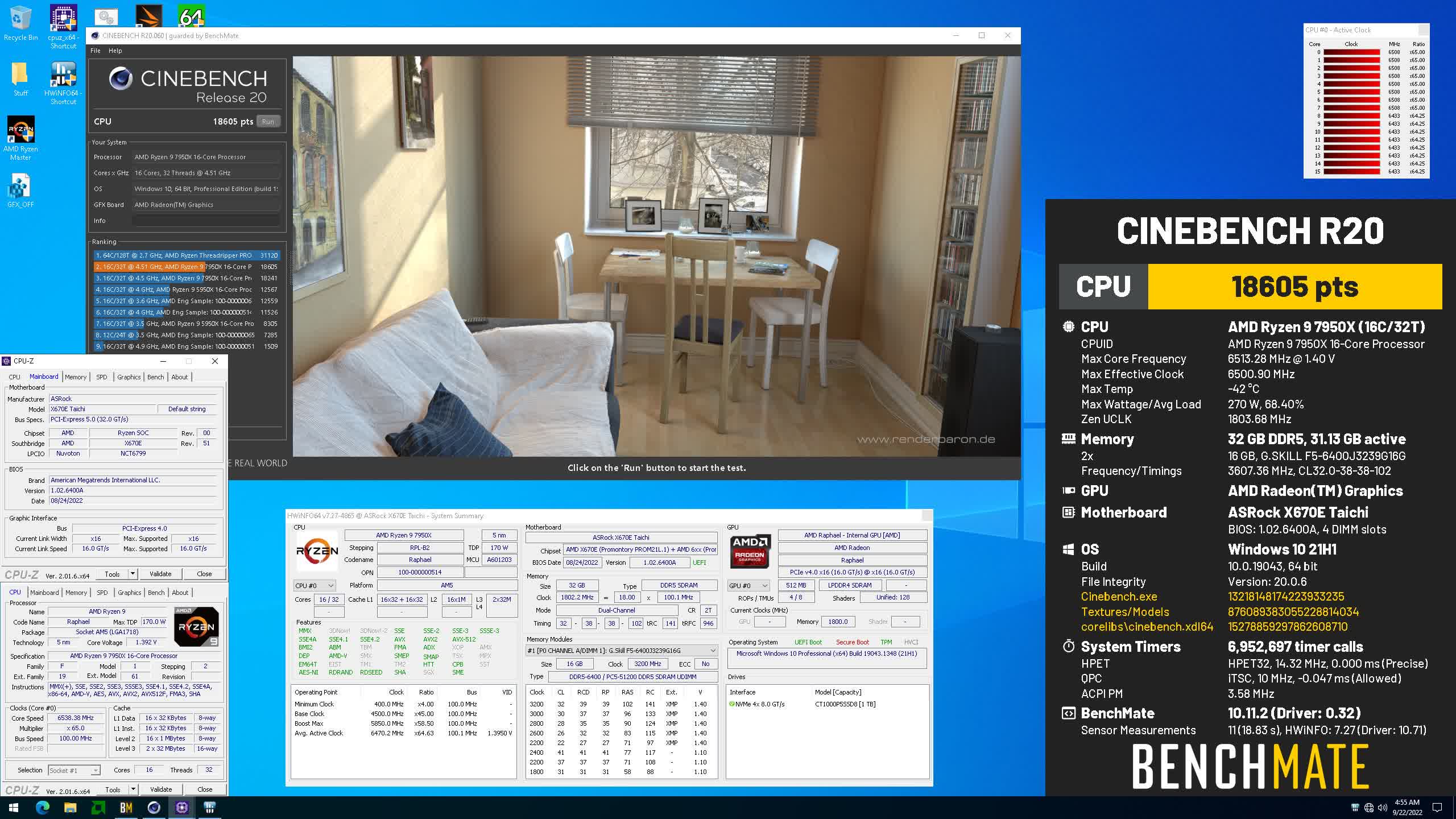This screenshot has height=819, width=1456.
Task: Open Microsoft Edge from the taskbar
Action: click(x=42, y=807)
